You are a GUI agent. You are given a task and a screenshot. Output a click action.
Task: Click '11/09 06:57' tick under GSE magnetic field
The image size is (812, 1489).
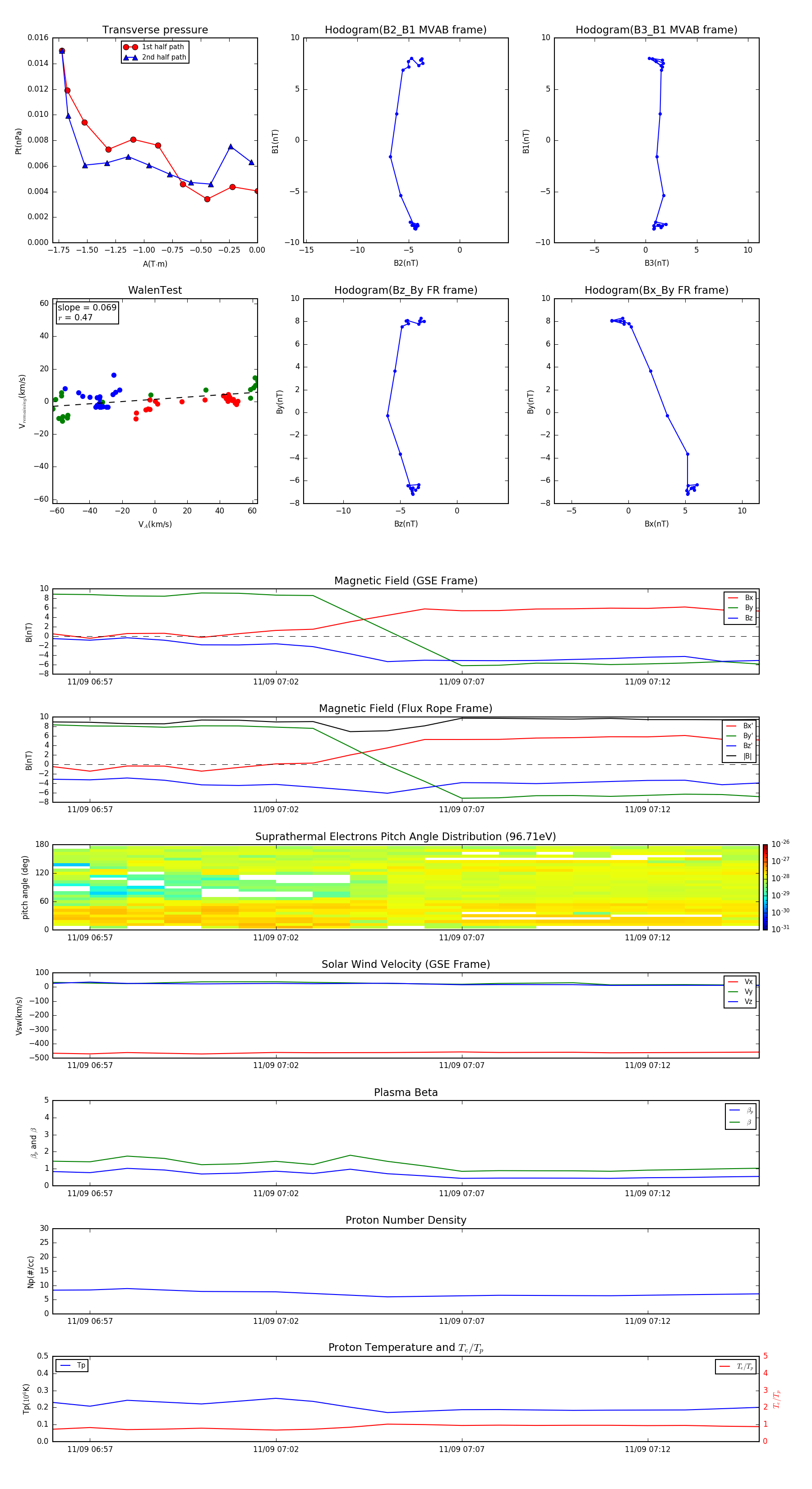pyautogui.click(x=90, y=682)
